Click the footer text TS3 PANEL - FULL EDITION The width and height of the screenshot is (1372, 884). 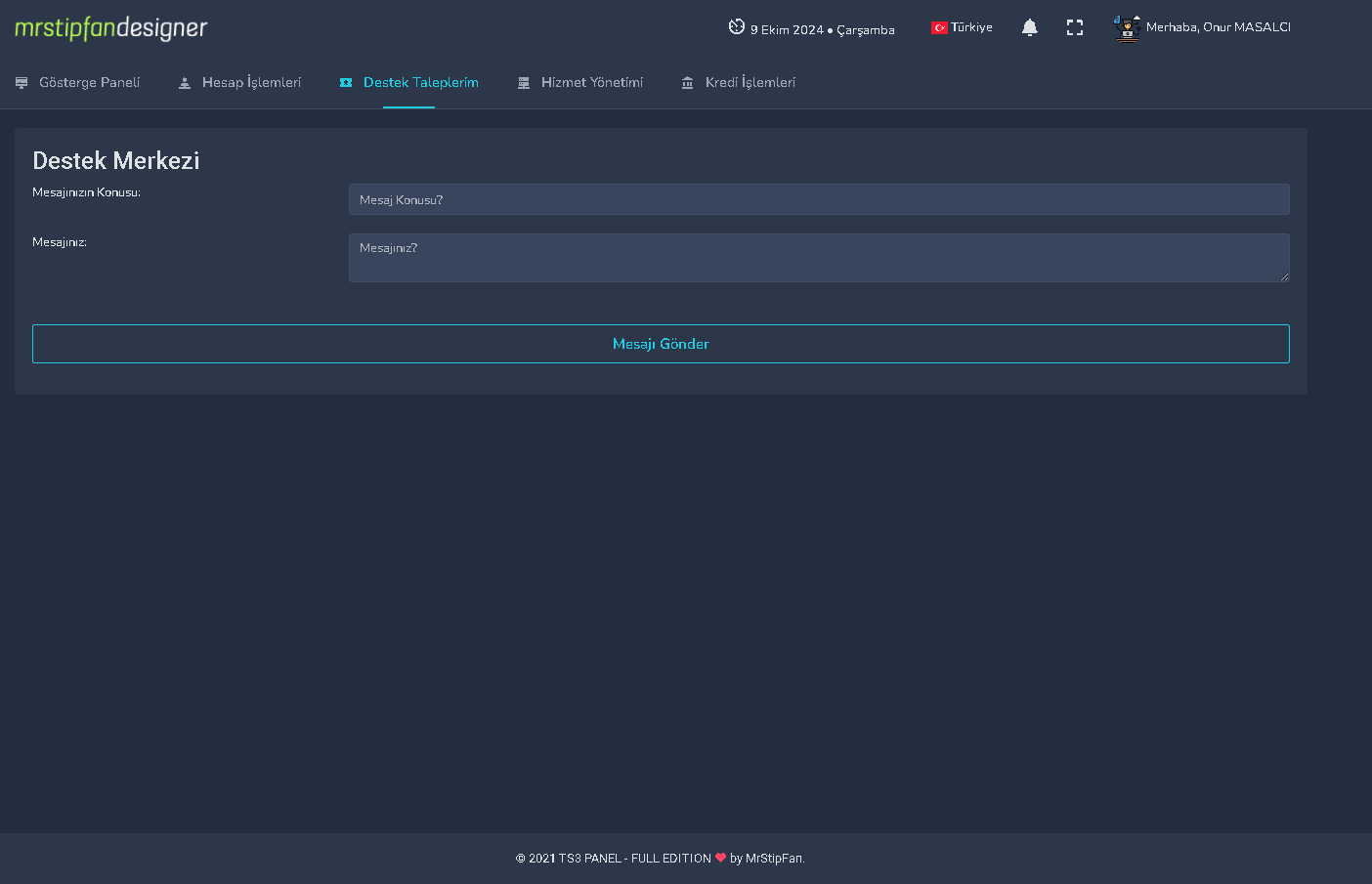click(635, 859)
